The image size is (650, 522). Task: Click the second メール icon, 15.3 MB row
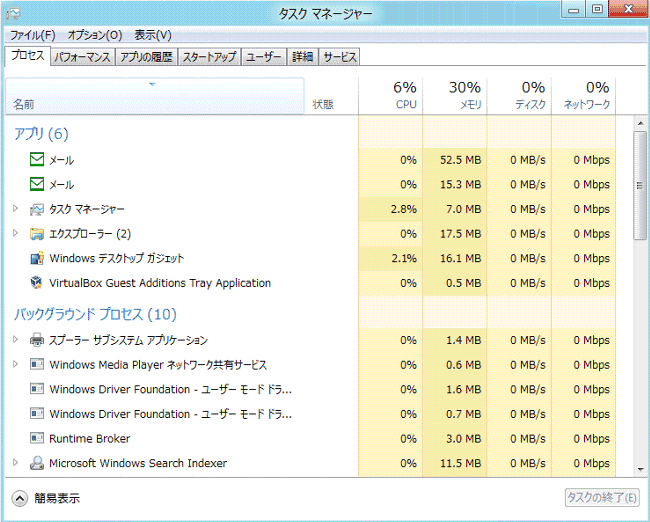(37, 184)
